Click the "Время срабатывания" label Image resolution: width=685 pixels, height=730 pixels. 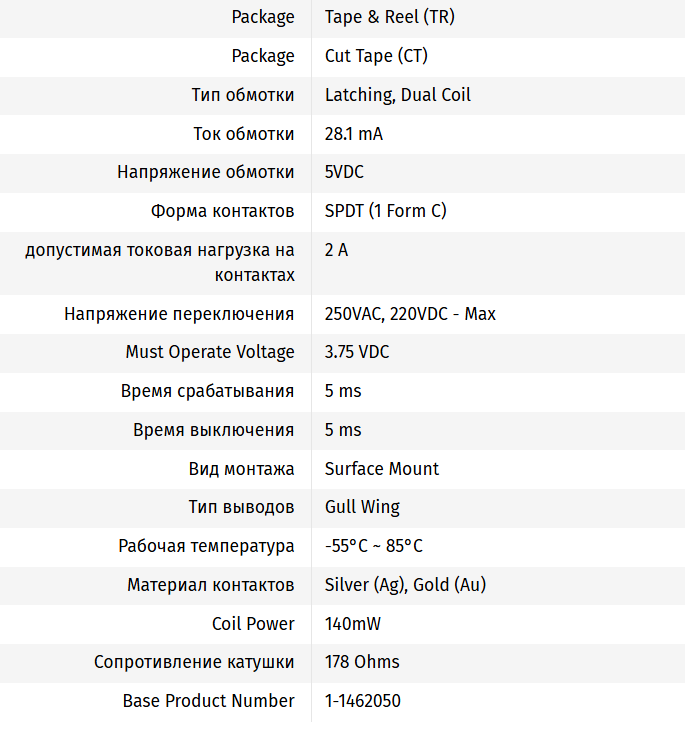[x=207, y=391]
